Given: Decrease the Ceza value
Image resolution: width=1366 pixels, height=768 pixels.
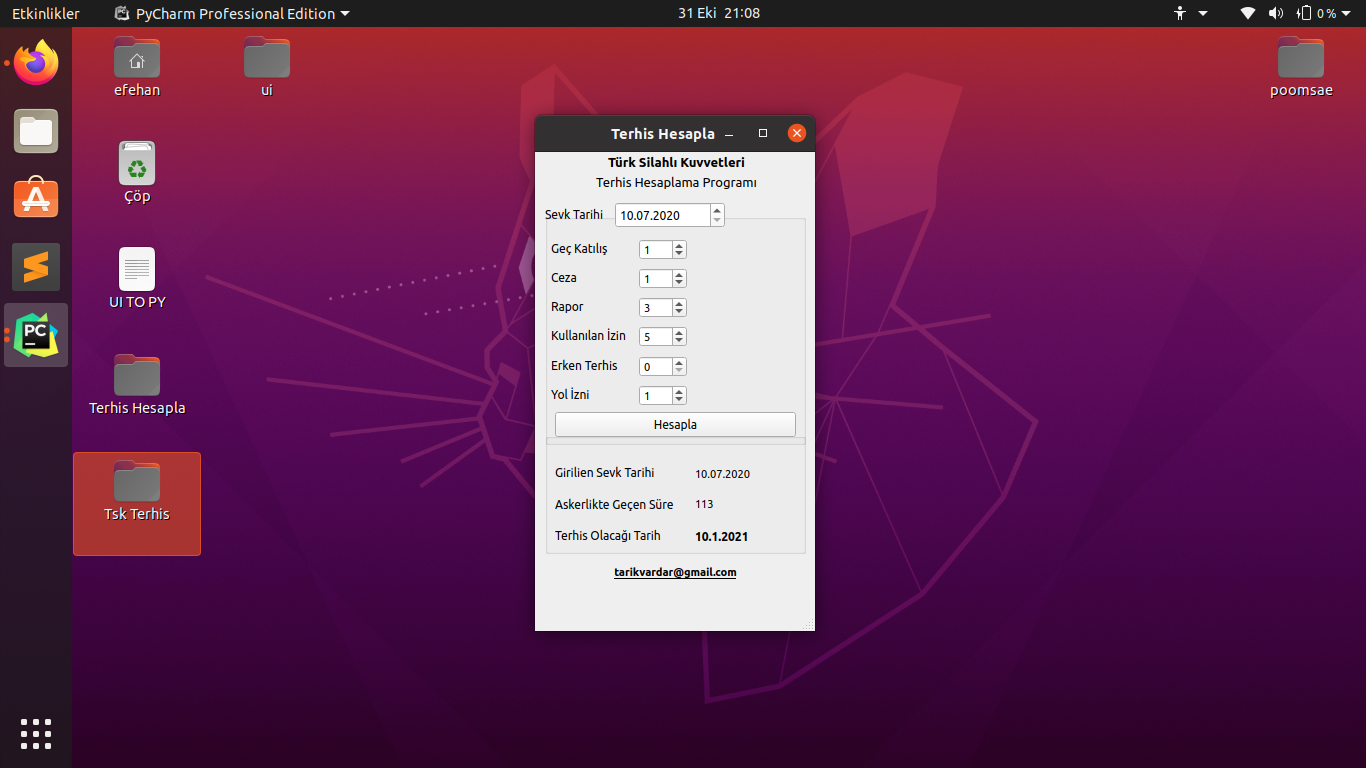Looking at the screenshot, I should click(679, 283).
